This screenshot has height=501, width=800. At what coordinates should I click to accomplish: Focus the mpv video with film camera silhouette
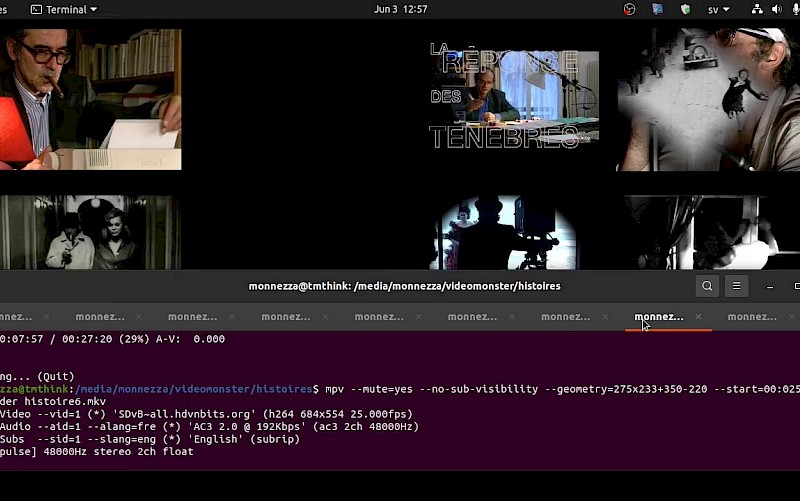pos(505,232)
